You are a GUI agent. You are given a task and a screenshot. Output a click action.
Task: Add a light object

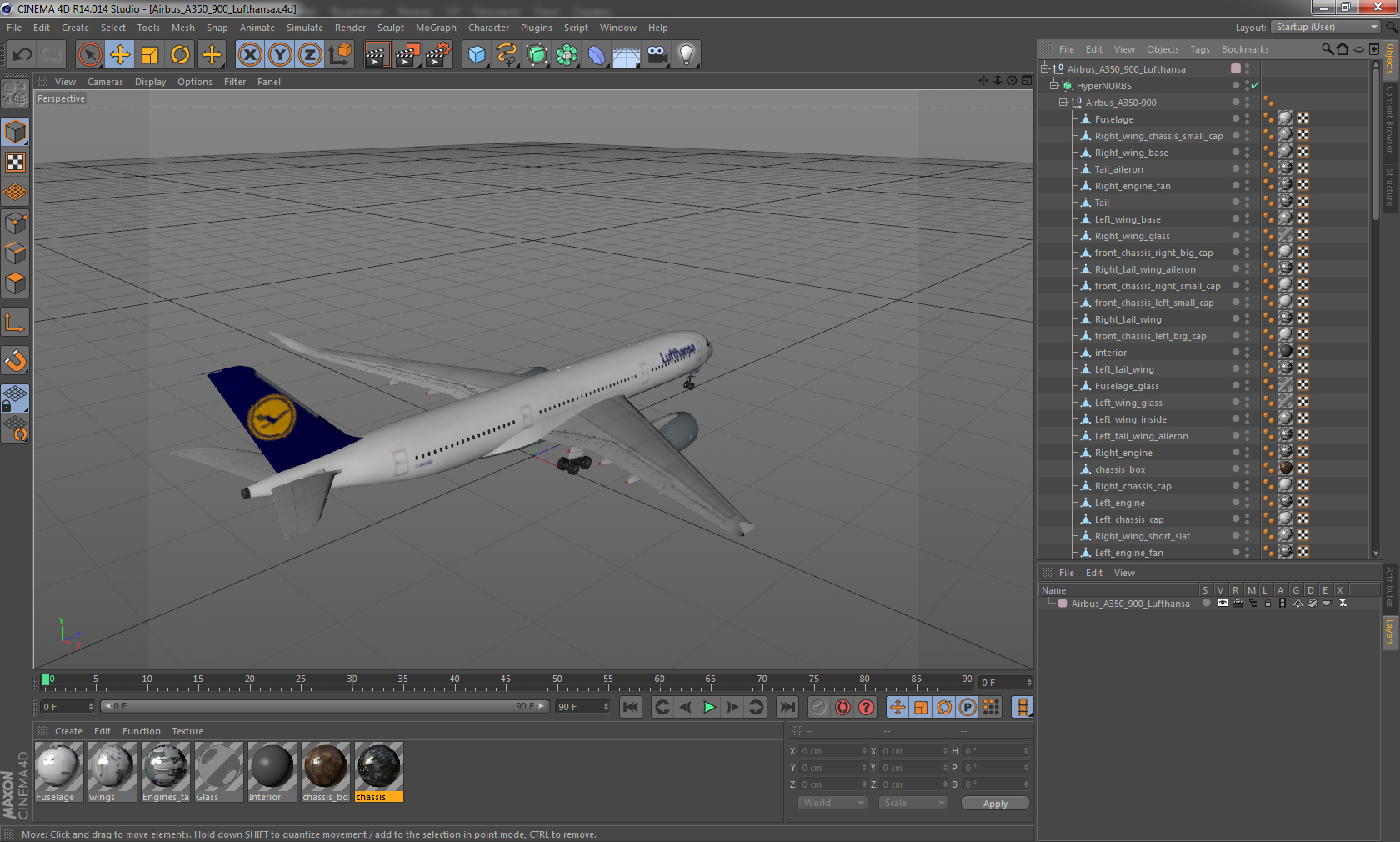[x=687, y=55]
